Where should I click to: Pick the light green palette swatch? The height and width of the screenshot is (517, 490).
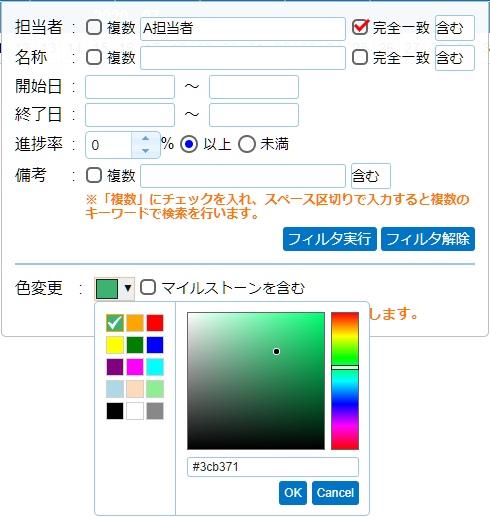point(155,389)
